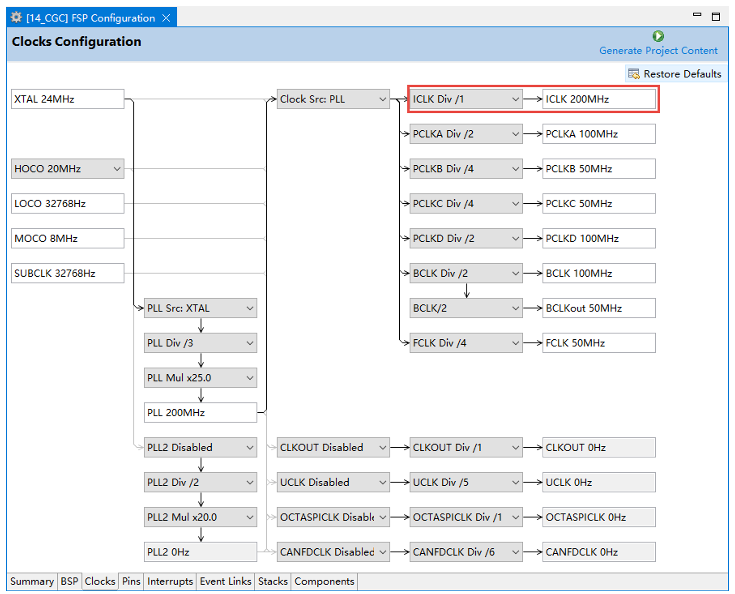Click the gear icon on FSP Configuration tab
735x594 pixels.
pos(16,18)
